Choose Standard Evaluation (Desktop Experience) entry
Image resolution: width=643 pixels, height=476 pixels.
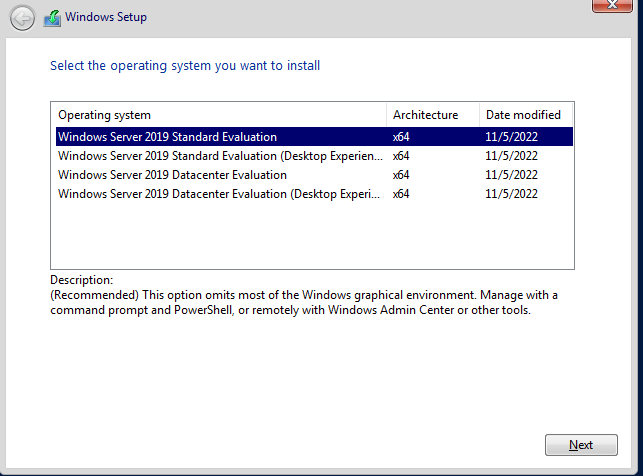(220, 156)
